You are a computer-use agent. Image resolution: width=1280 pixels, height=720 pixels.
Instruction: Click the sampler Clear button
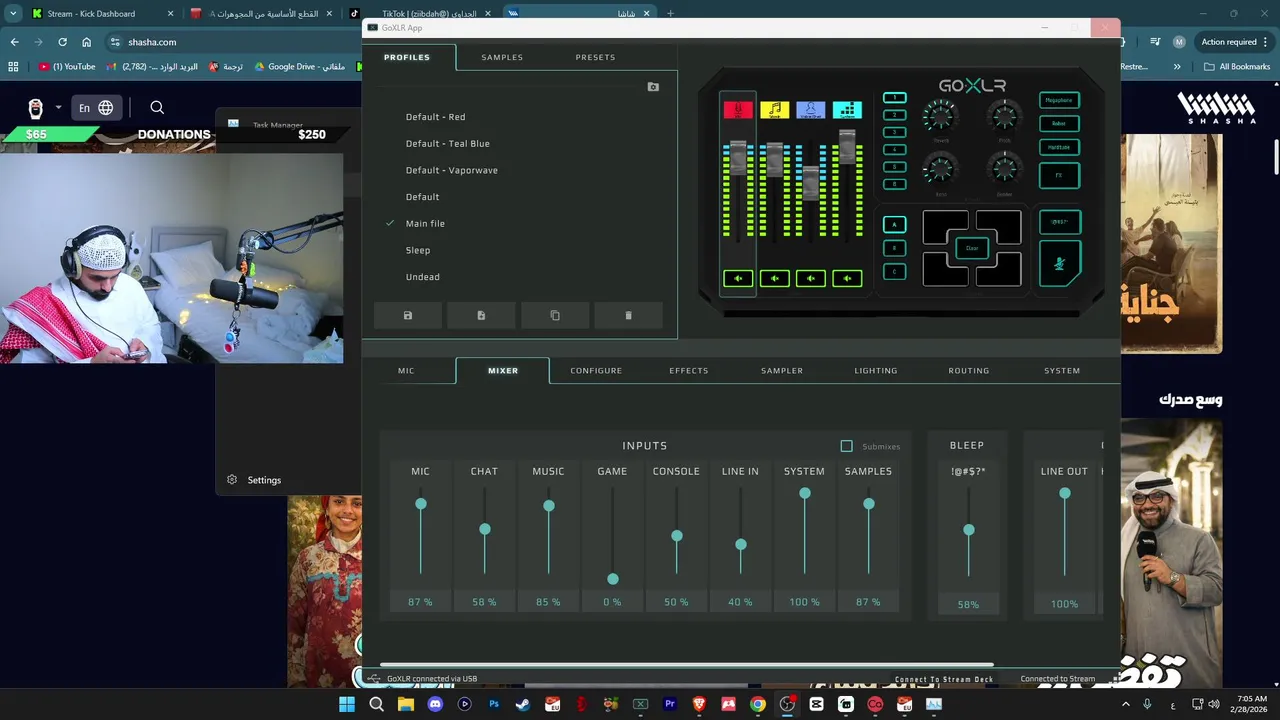pyautogui.click(x=971, y=248)
